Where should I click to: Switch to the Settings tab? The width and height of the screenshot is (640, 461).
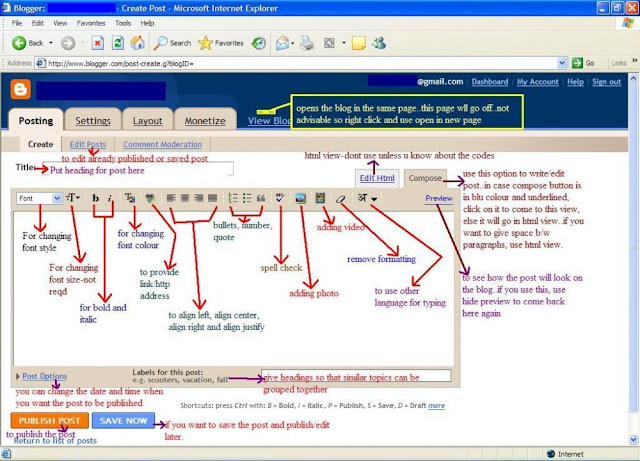(93, 120)
